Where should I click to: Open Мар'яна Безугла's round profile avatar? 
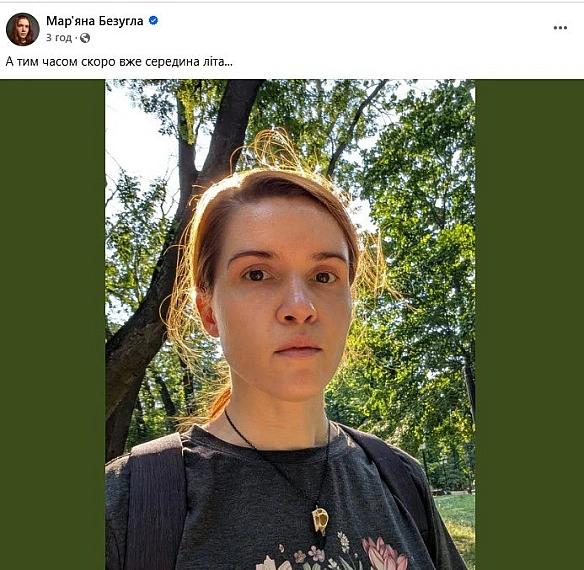point(23,29)
